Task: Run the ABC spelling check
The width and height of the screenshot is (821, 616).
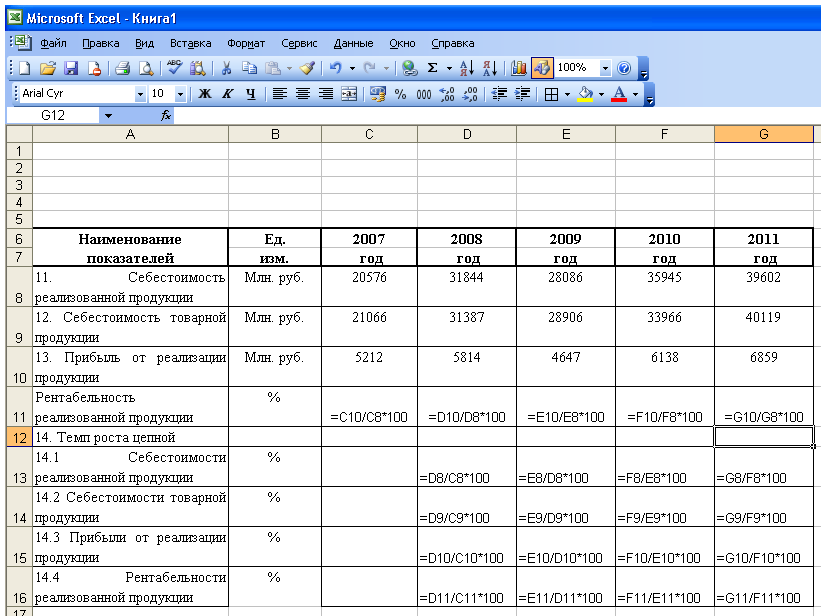Action: click(x=174, y=67)
